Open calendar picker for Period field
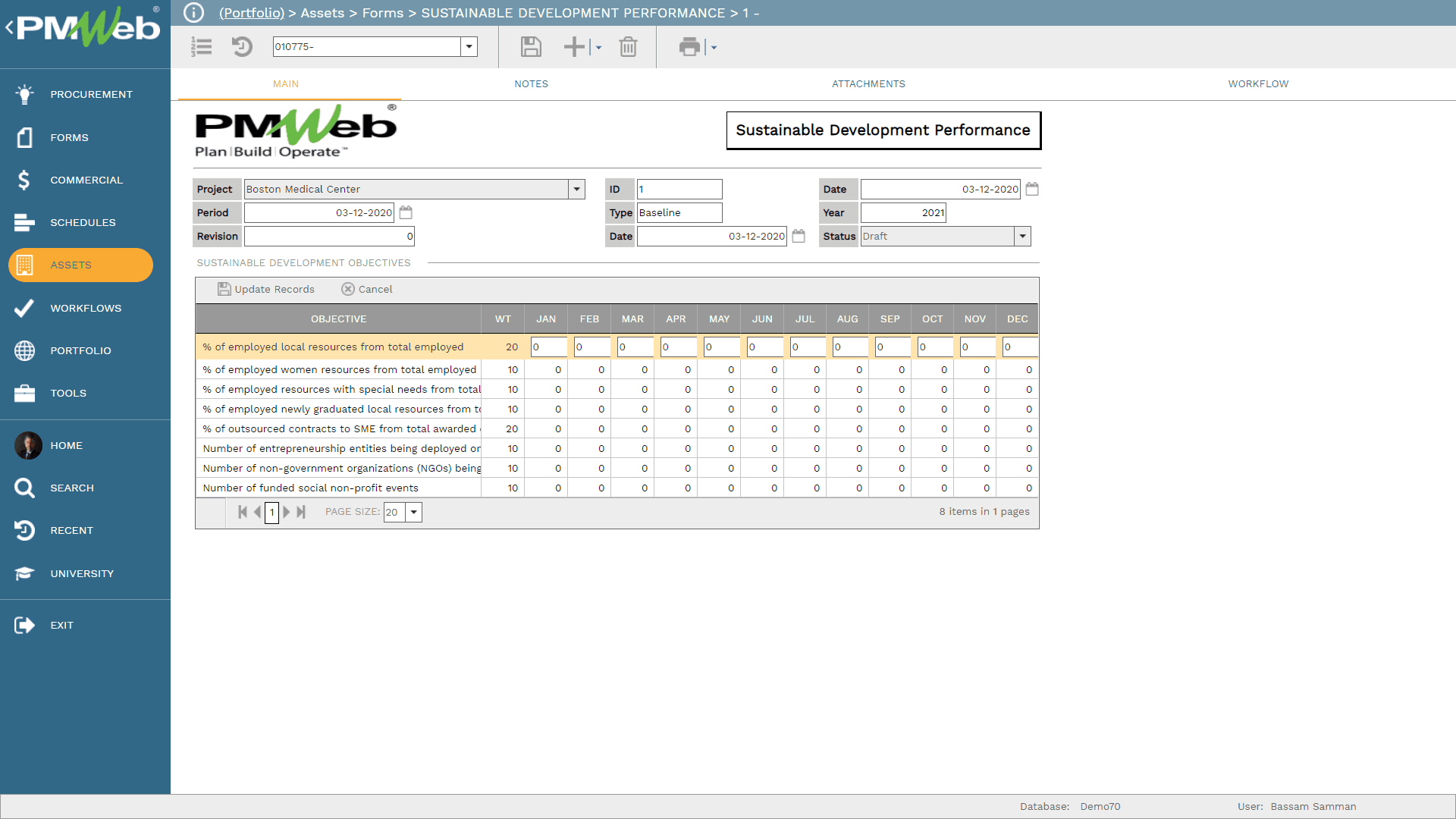The width and height of the screenshot is (1456, 819). pyautogui.click(x=406, y=213)
